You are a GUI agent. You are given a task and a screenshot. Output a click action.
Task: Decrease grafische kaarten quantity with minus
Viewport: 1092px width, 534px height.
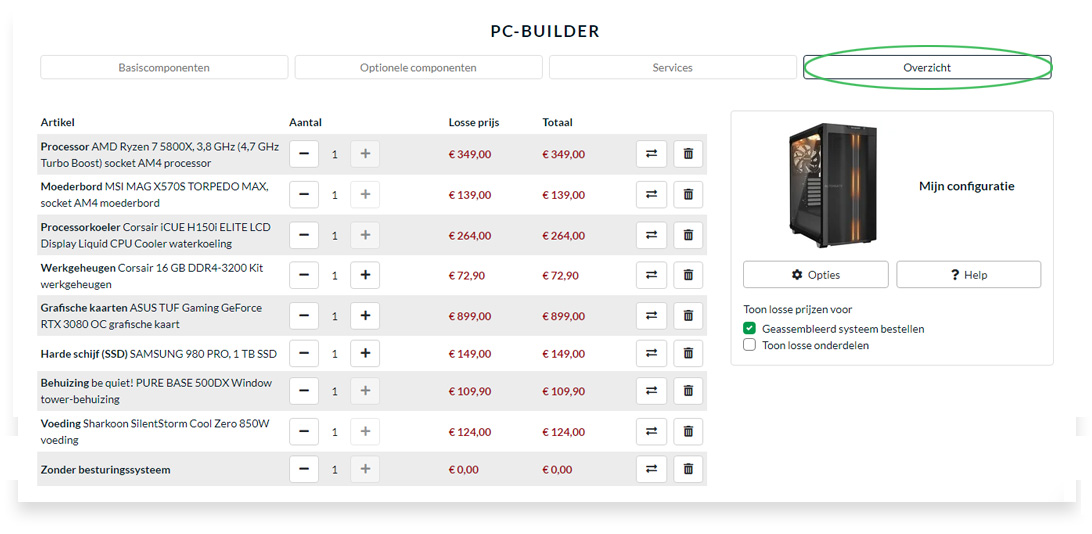(304, 316)
